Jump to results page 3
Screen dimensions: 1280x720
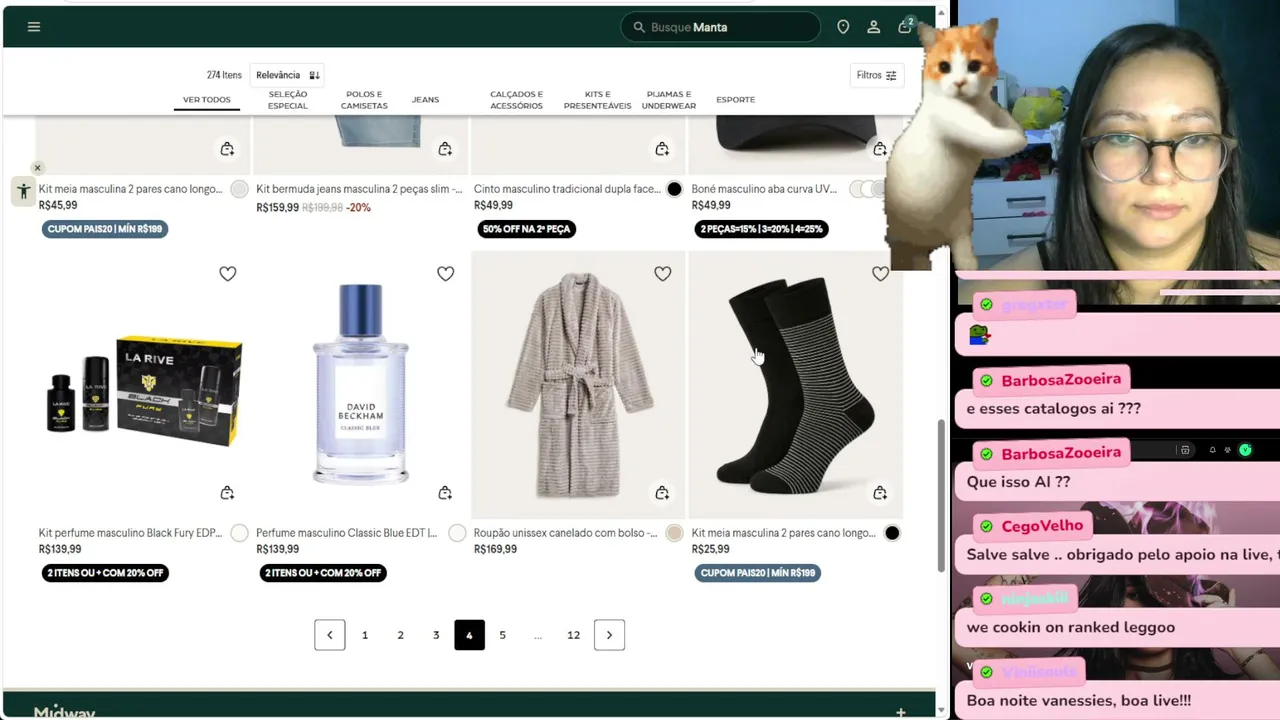click(436, 635)
